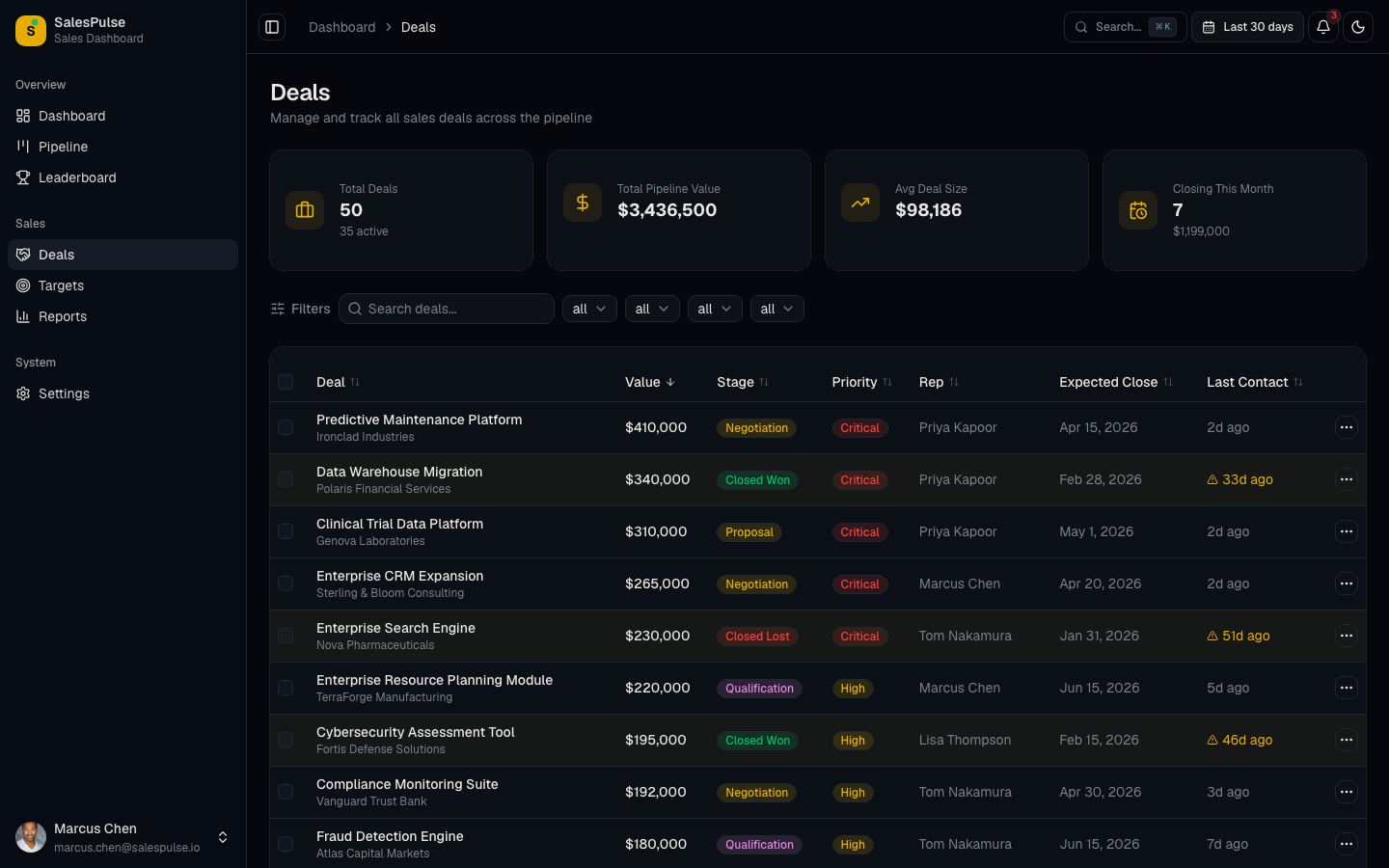Expand the Marcus Chen account menu
Screen dimensions: 1389x868
(x=223, y=838)
